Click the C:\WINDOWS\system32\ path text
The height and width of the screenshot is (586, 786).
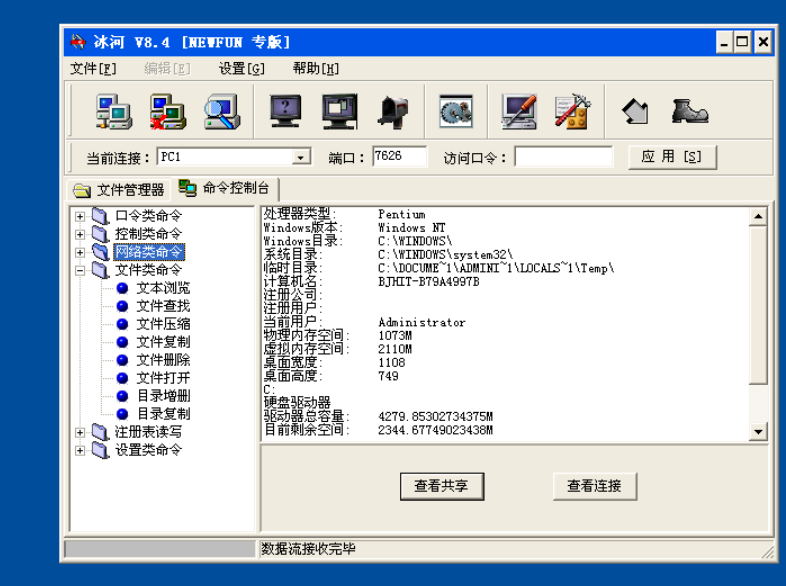tap(445, 255)
